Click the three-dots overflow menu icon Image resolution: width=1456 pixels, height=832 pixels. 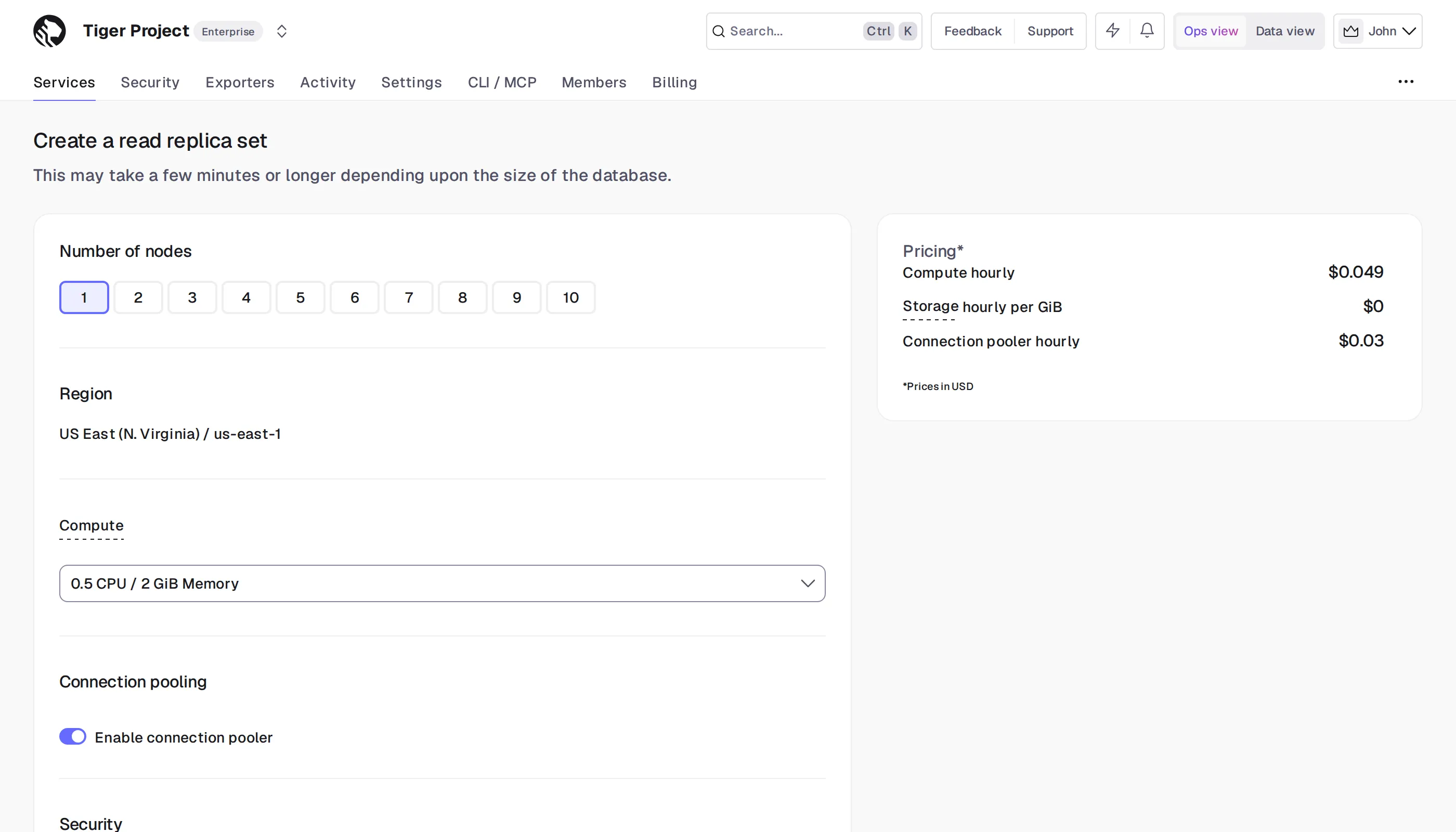(x=1406, y=82)
